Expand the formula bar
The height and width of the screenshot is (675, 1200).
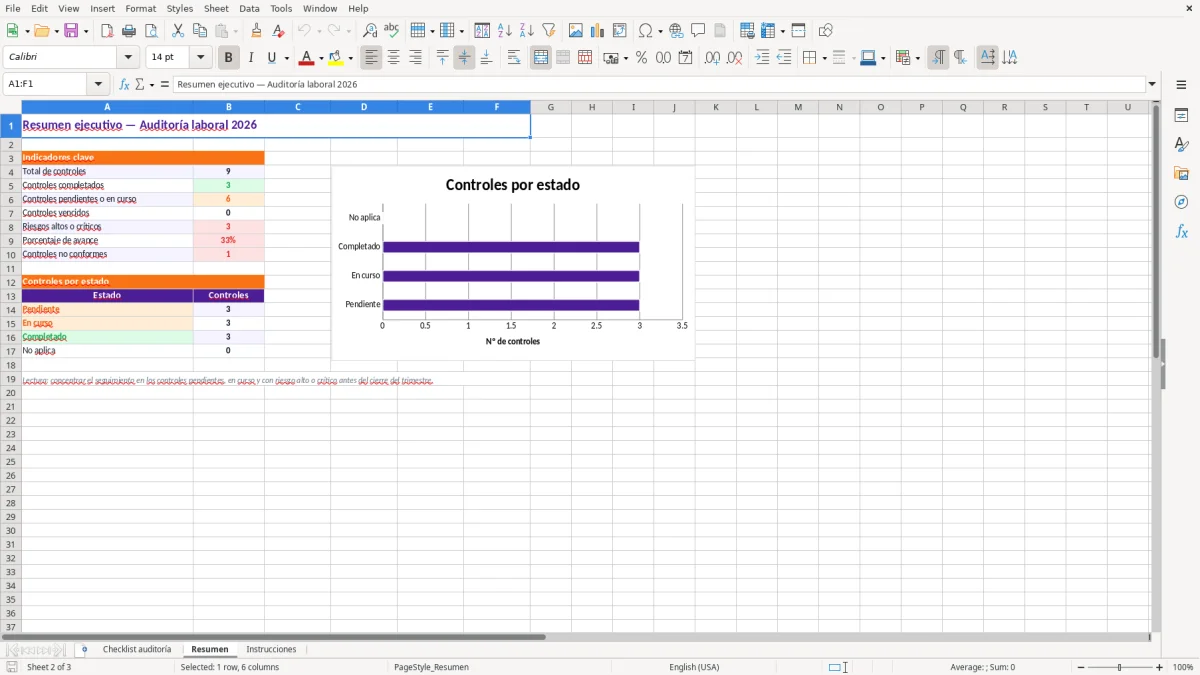coord(1153,84)
